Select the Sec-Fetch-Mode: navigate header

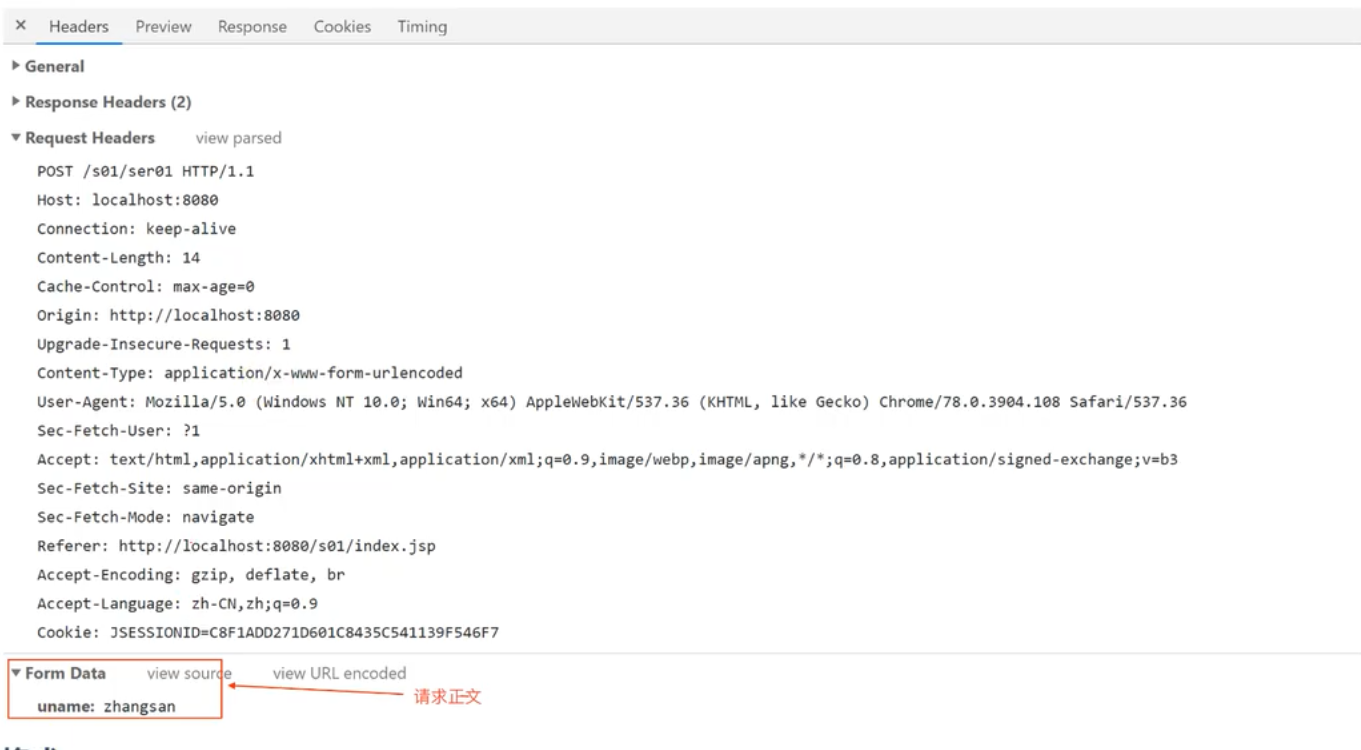click(x=146, y=517)
